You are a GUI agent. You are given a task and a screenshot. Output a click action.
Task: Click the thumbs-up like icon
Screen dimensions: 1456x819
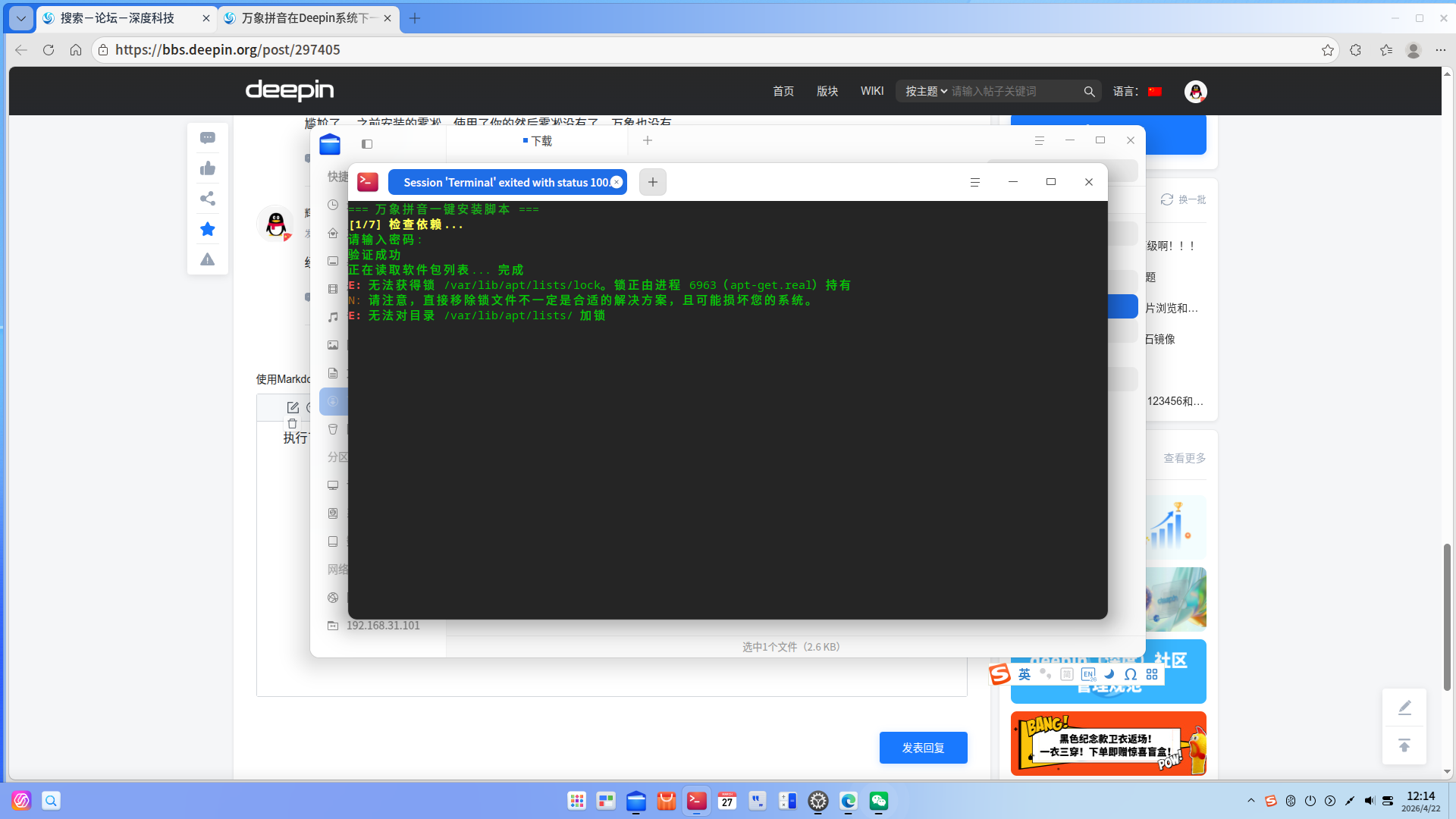click(x=207, y=168)
